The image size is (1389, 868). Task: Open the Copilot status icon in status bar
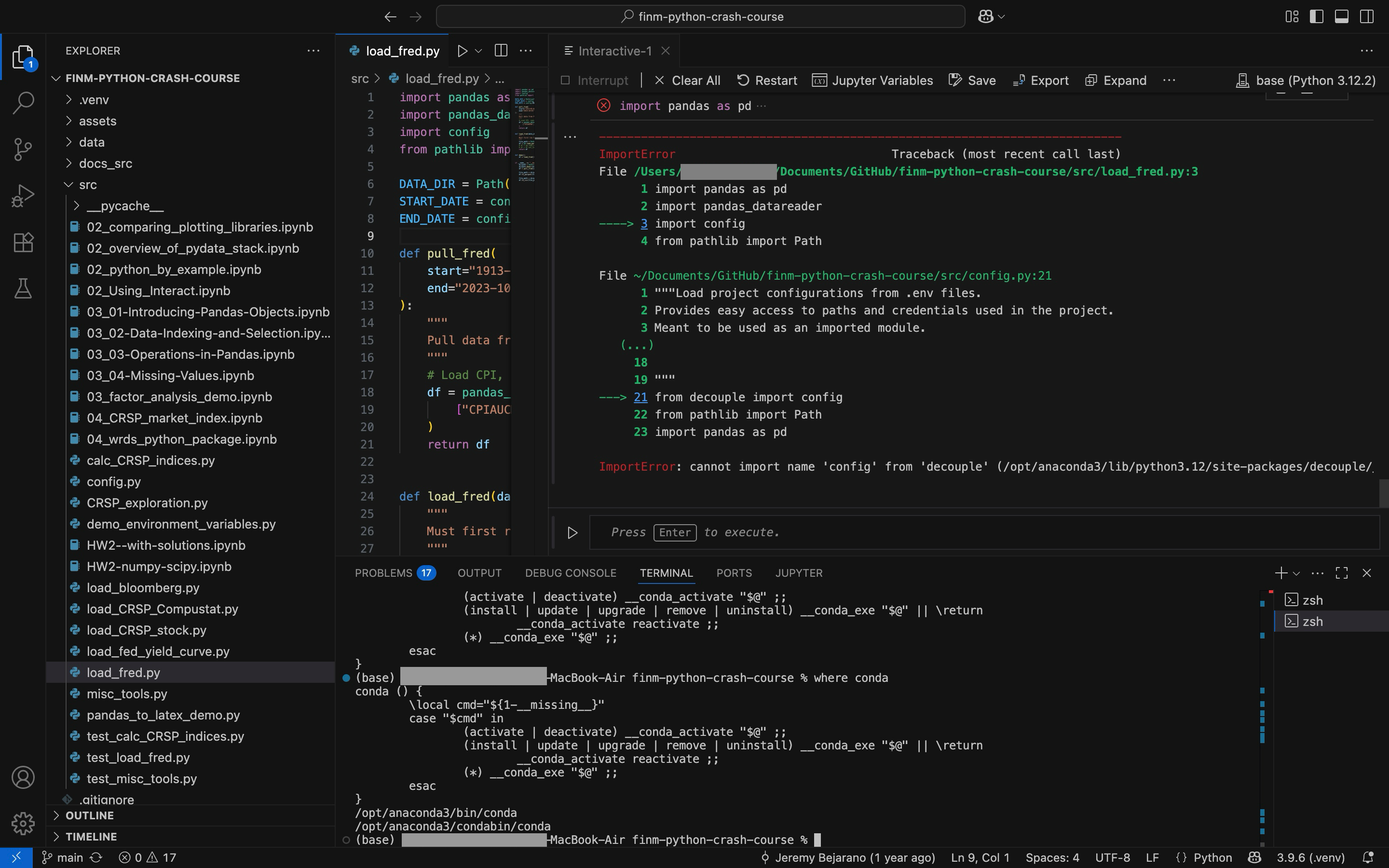[x=1255, y=858]
